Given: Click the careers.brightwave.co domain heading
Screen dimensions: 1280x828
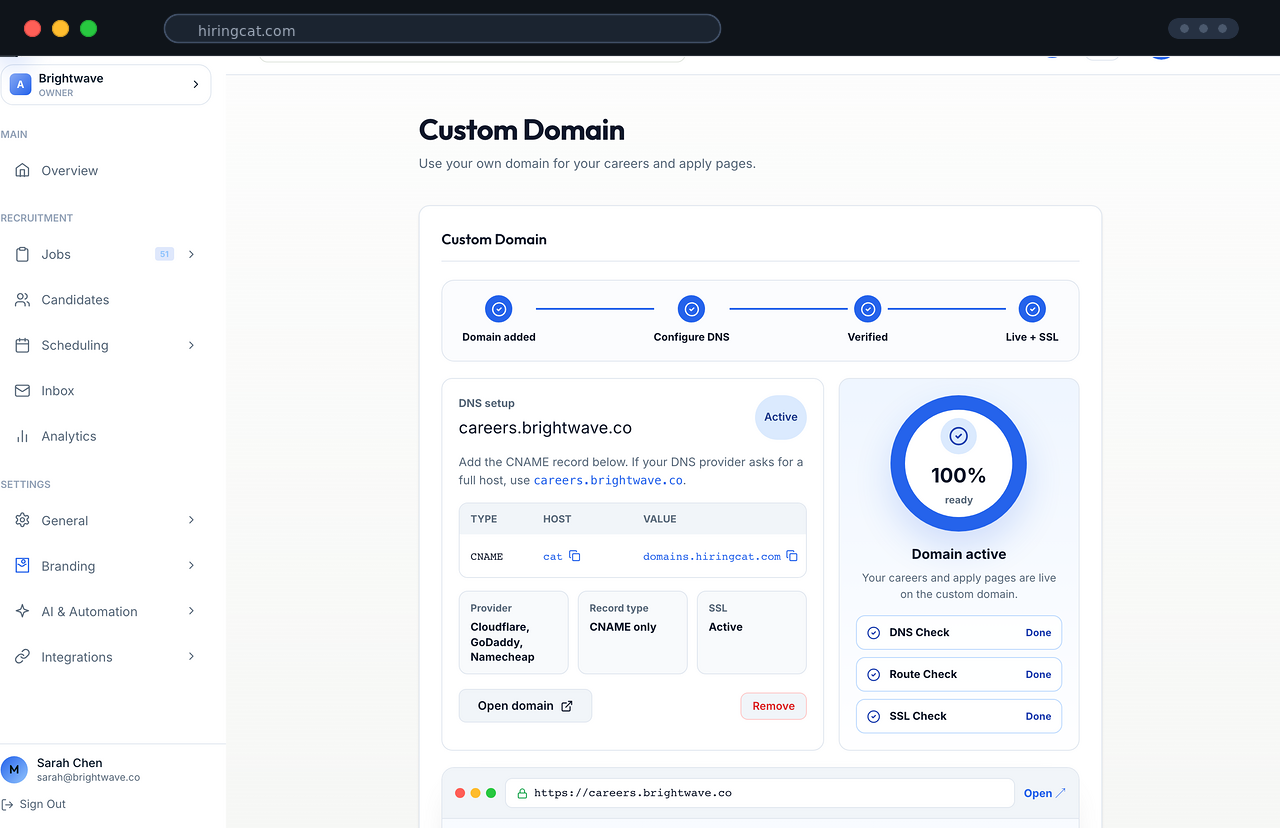Looking at the screenshot, I should (x=545, y=428).
